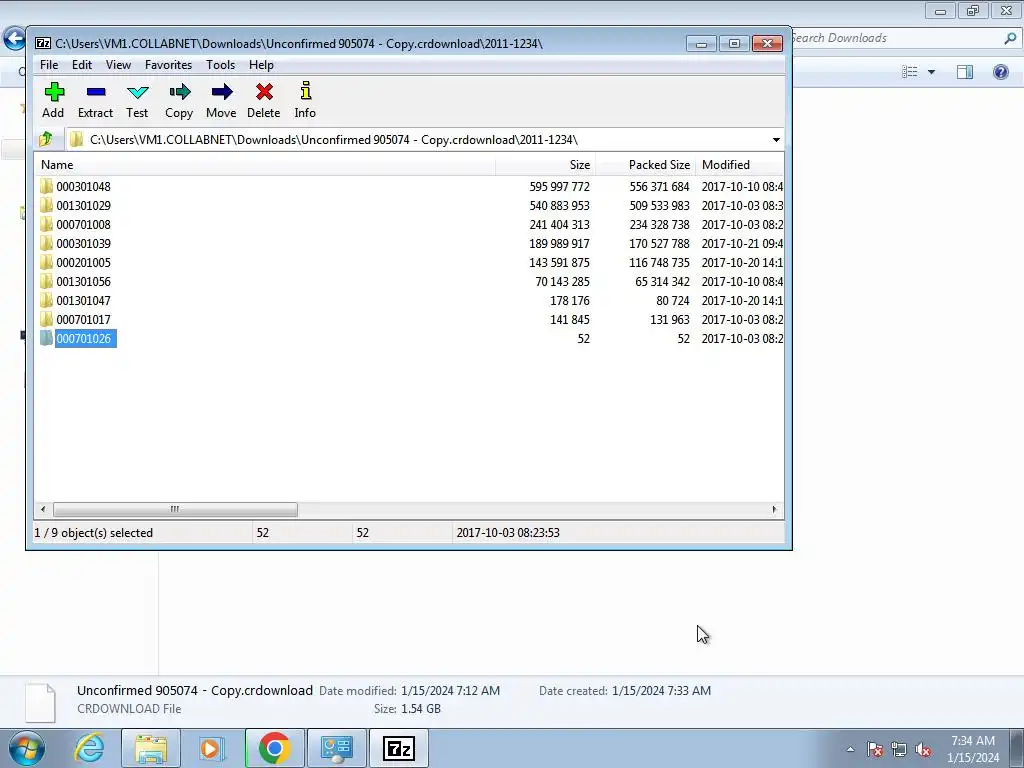Click Explorer back navigation button
This screenshot has height=768, width=1024.
(14, 39)
